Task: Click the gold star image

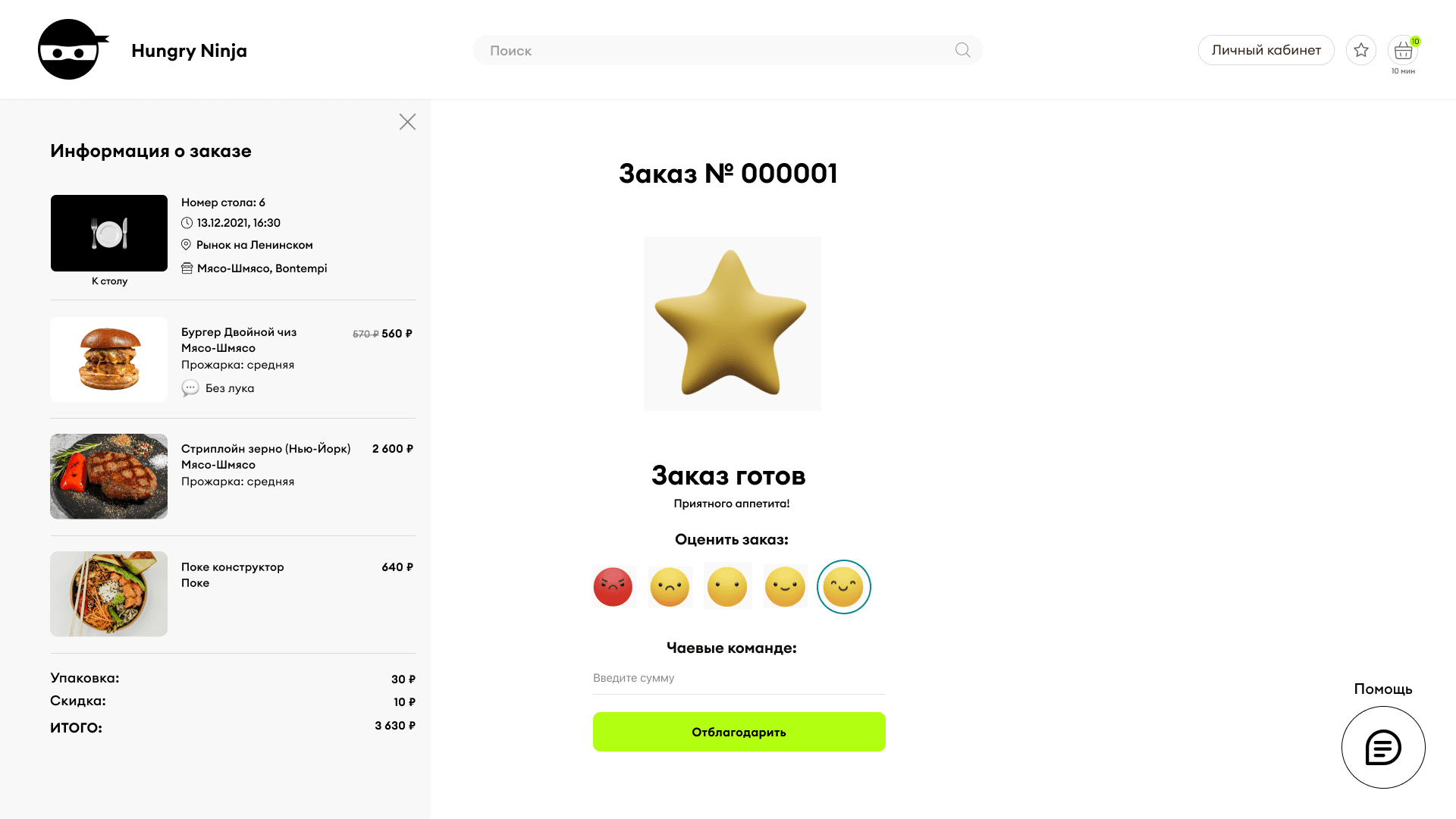Action: click(732, 324)
